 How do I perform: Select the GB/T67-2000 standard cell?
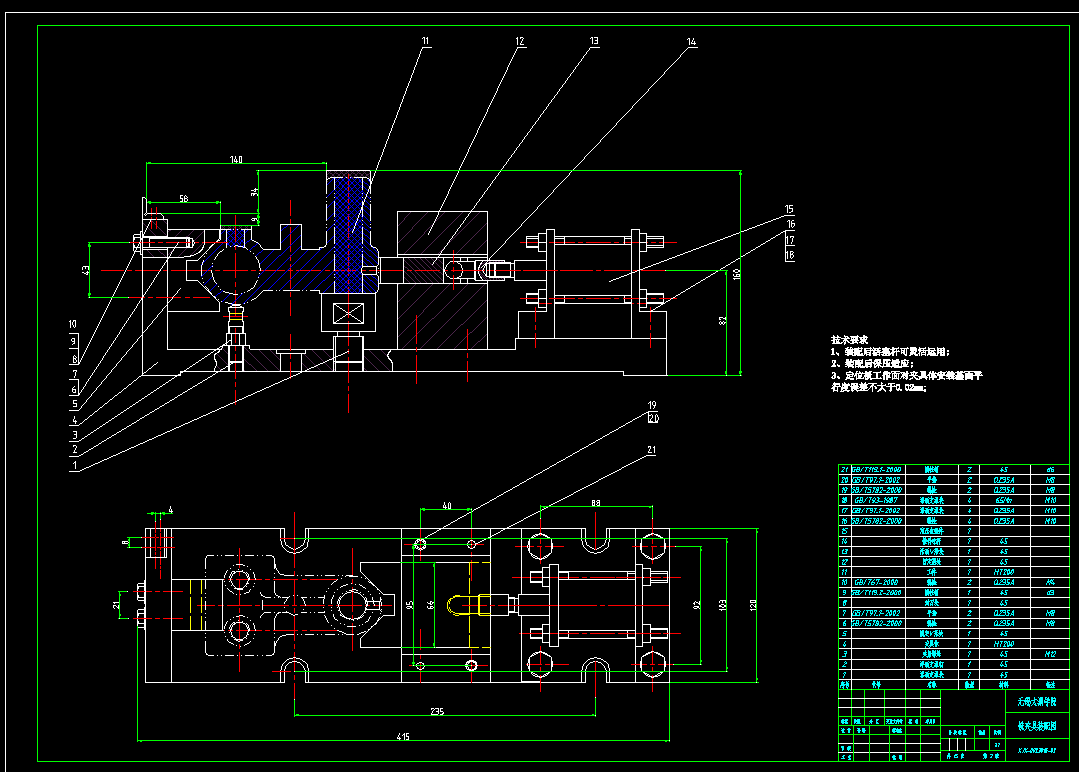pos(876,582)
